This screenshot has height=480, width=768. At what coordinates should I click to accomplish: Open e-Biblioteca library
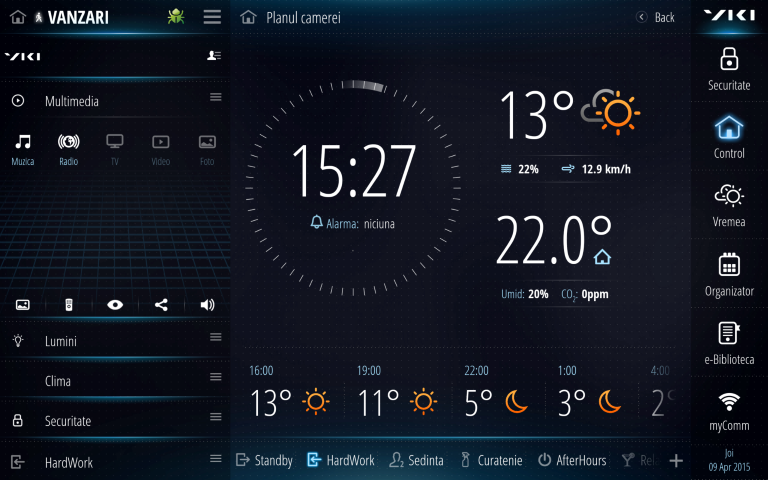[x=729, y=334]
